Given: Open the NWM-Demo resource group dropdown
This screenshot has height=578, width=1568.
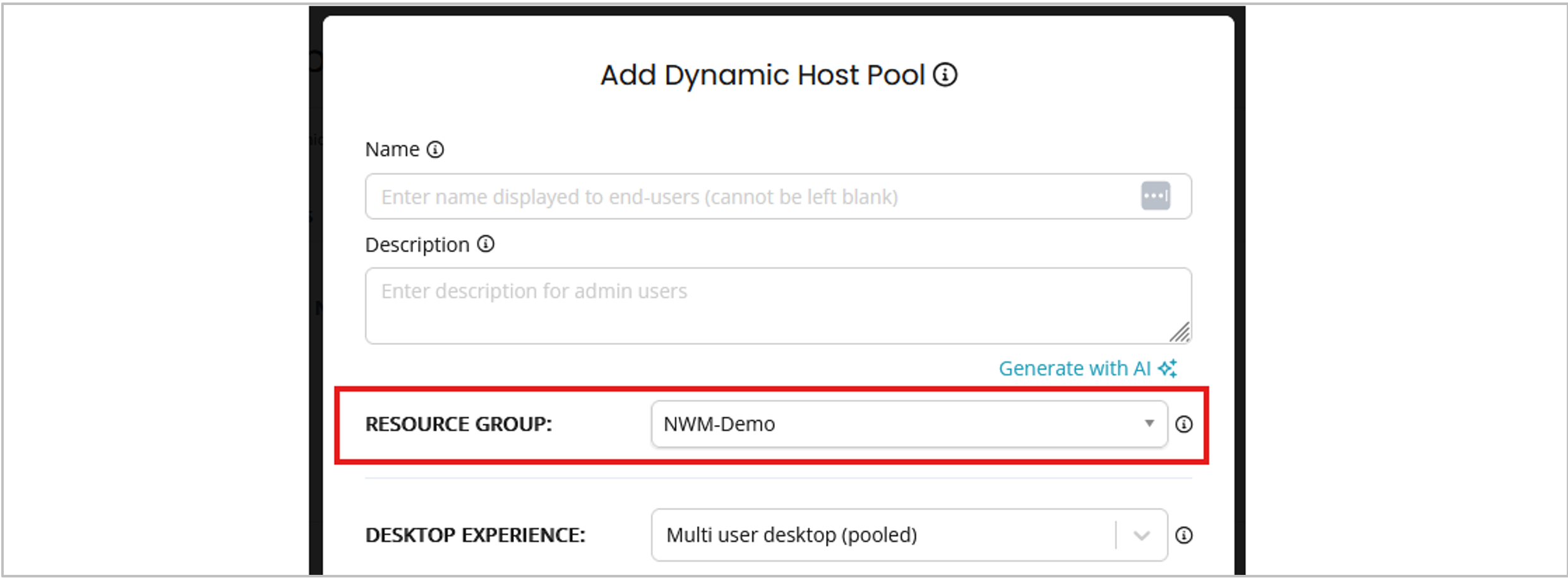Looking at the screenshot, I should (897, 424).
